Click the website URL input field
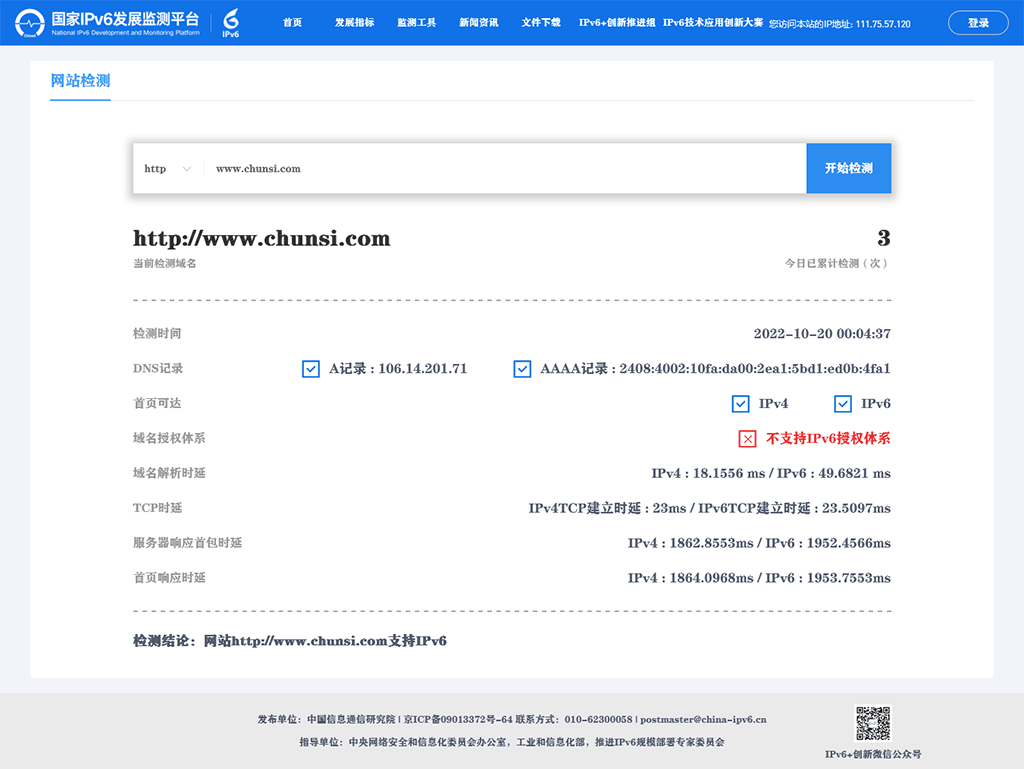The width and height of the screenshot is (1024, 769). click(x=500, y=169)
